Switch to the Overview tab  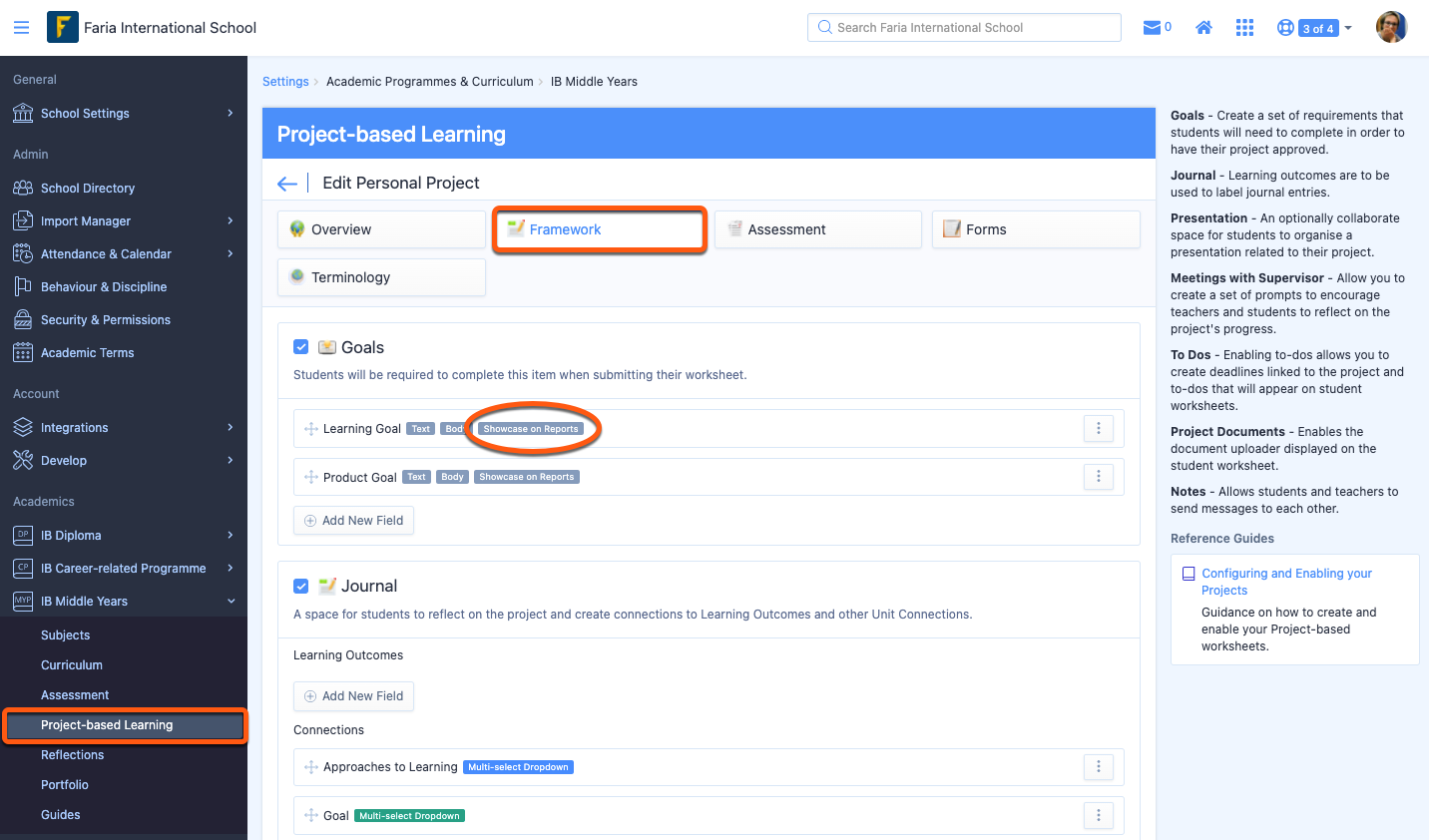pyautogui.click(x=381, y=229)
